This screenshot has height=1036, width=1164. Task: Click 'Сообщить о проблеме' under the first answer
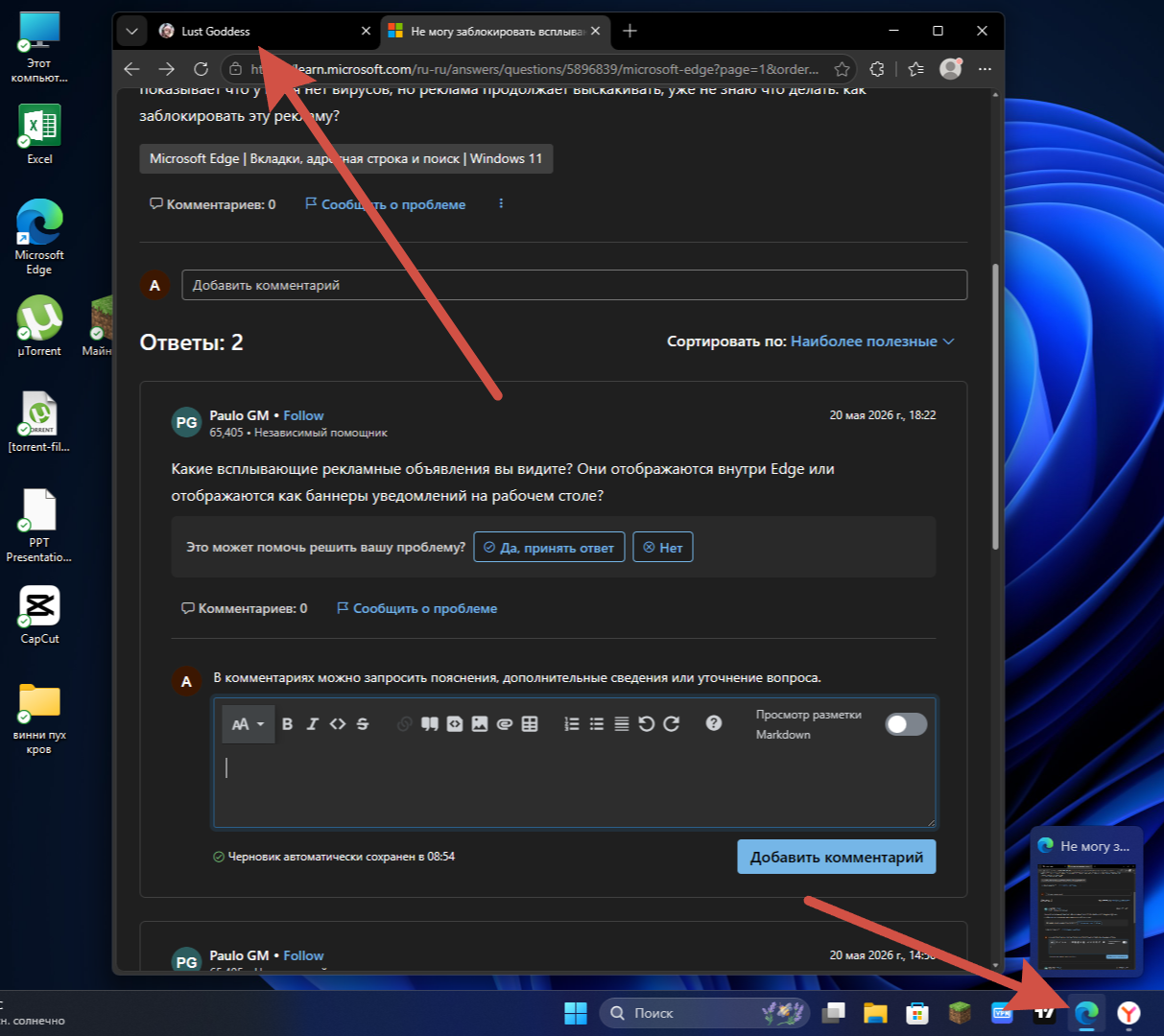[x=416, y=608]
